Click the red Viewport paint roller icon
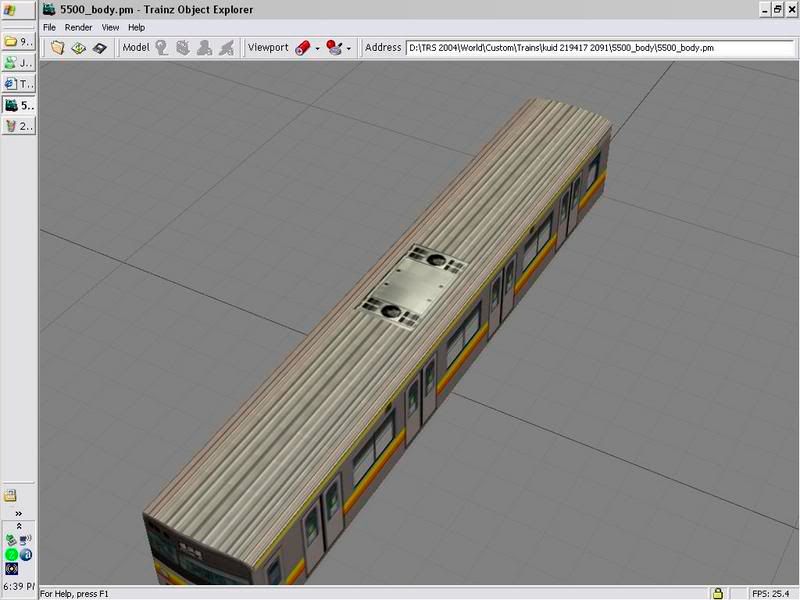 302,47
